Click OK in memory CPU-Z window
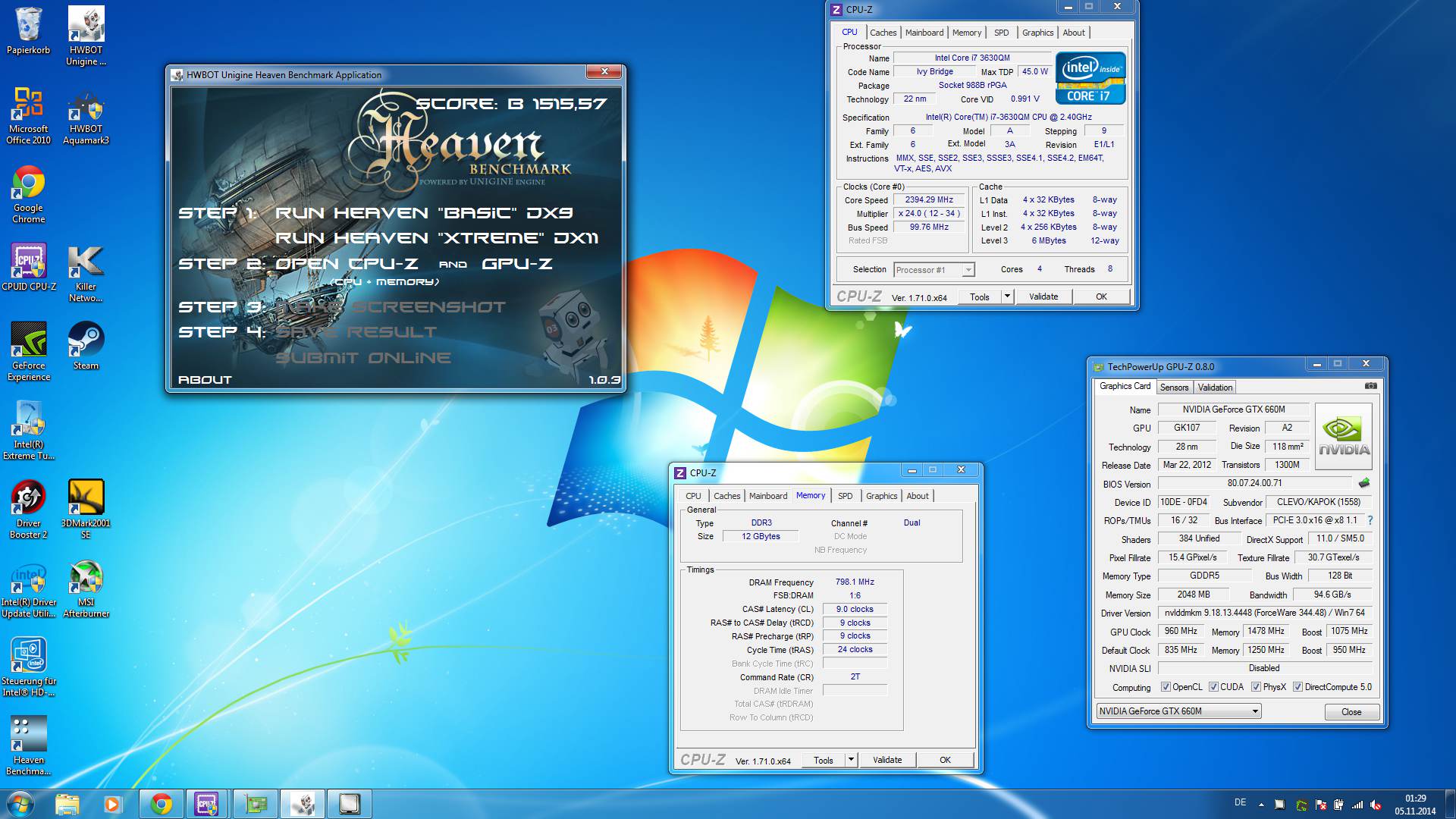 tap(945, 760)
